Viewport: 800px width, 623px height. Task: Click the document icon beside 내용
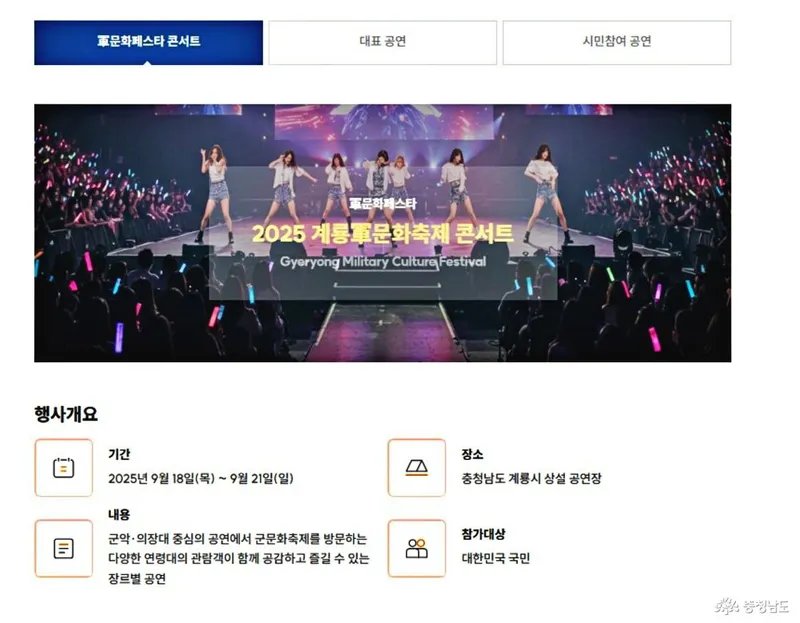(64, 549)
